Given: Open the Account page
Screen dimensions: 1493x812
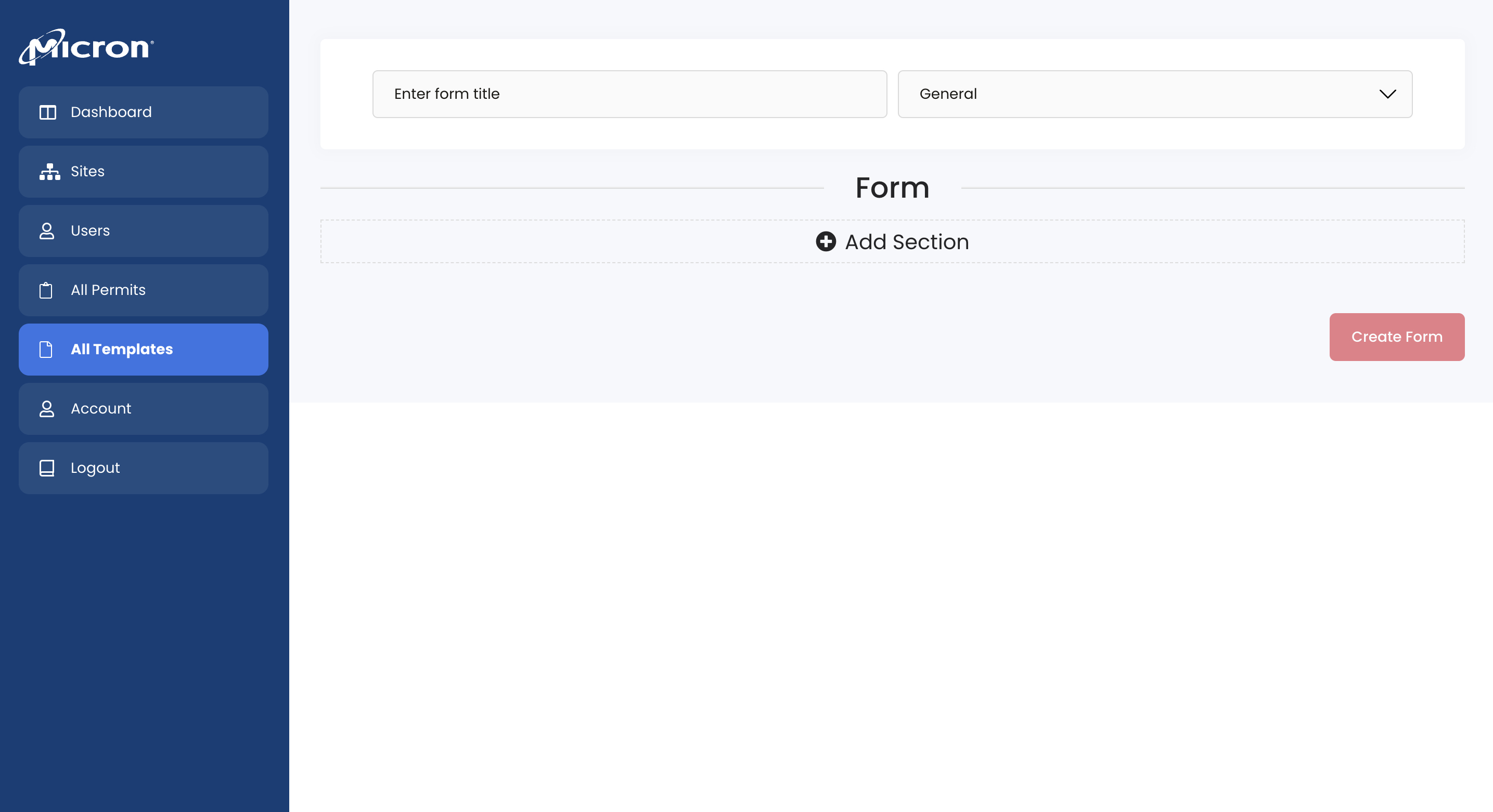Looking at the screenshot, I should click(x=143, y=409).
